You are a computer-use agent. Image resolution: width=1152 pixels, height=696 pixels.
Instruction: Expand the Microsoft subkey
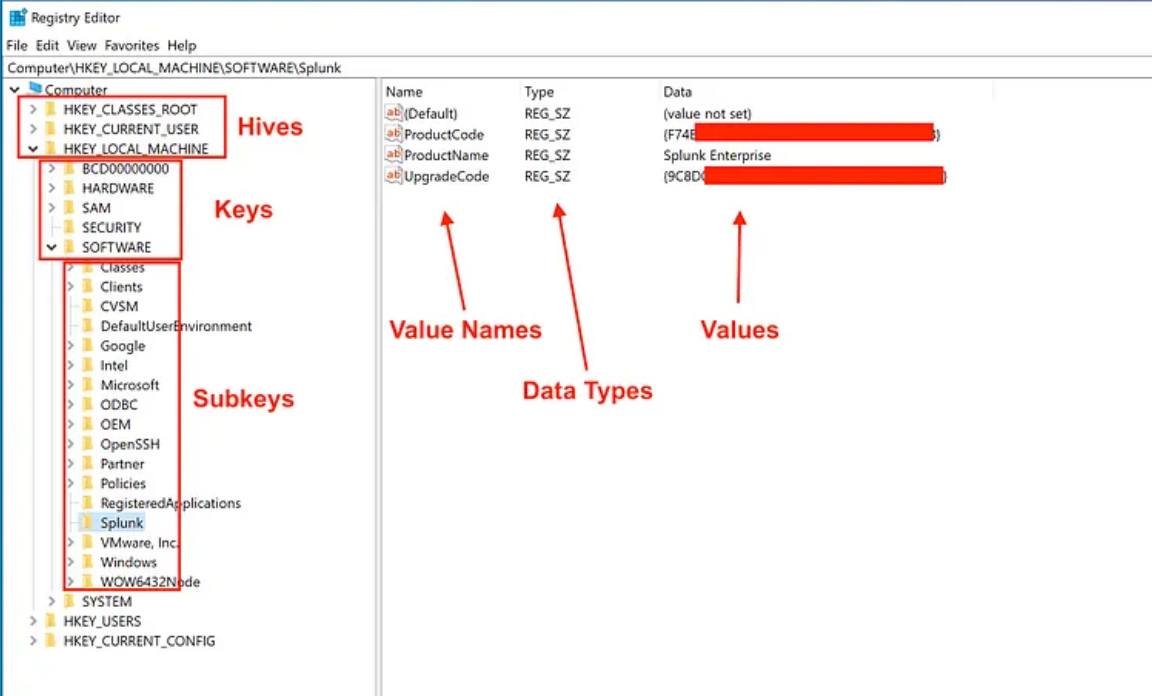pos(71,385)
